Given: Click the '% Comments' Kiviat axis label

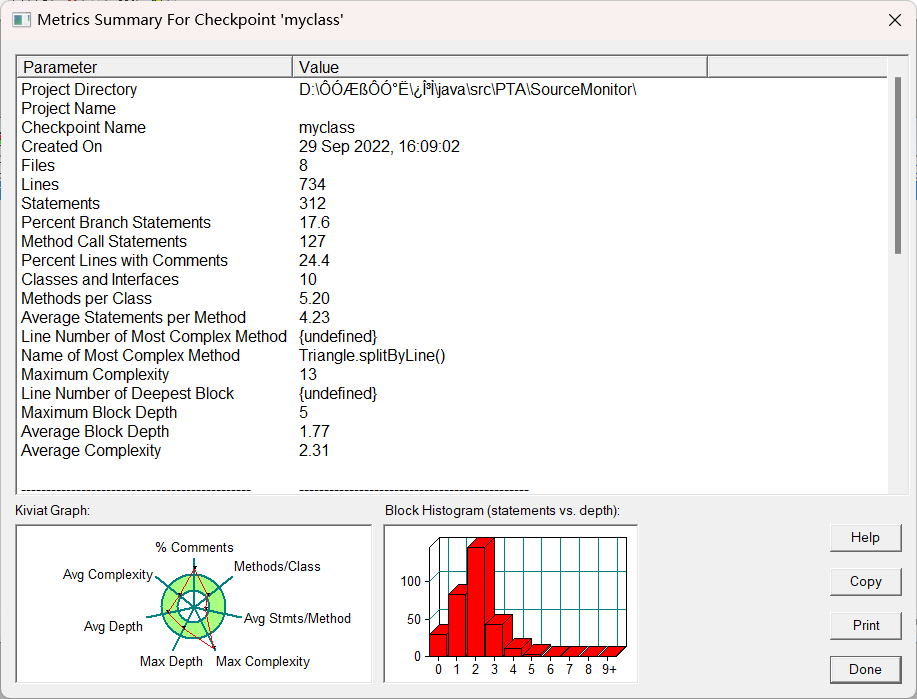Looking at the screenshot, I should point(194,548).
